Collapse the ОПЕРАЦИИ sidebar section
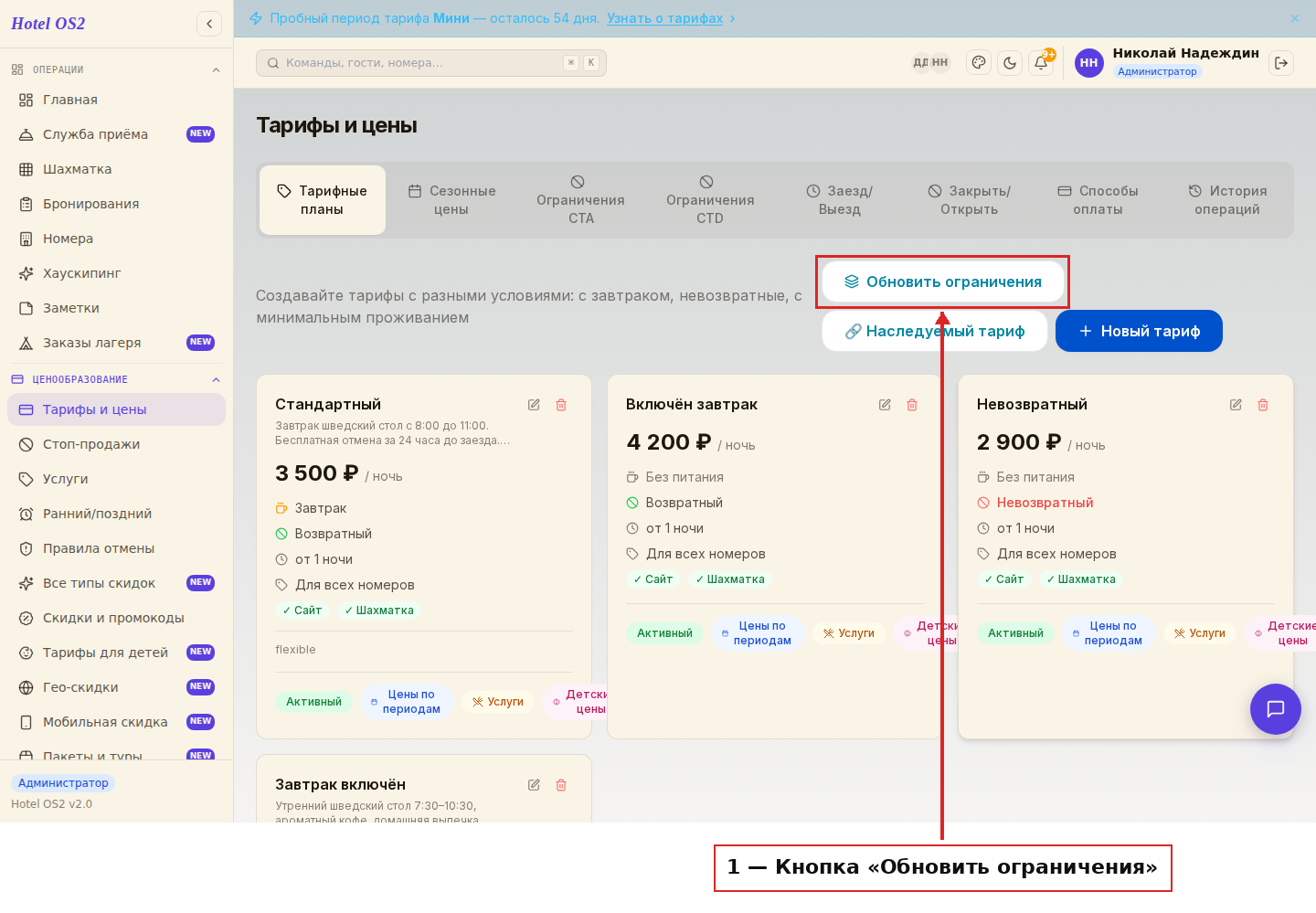 tap(116, 69)
